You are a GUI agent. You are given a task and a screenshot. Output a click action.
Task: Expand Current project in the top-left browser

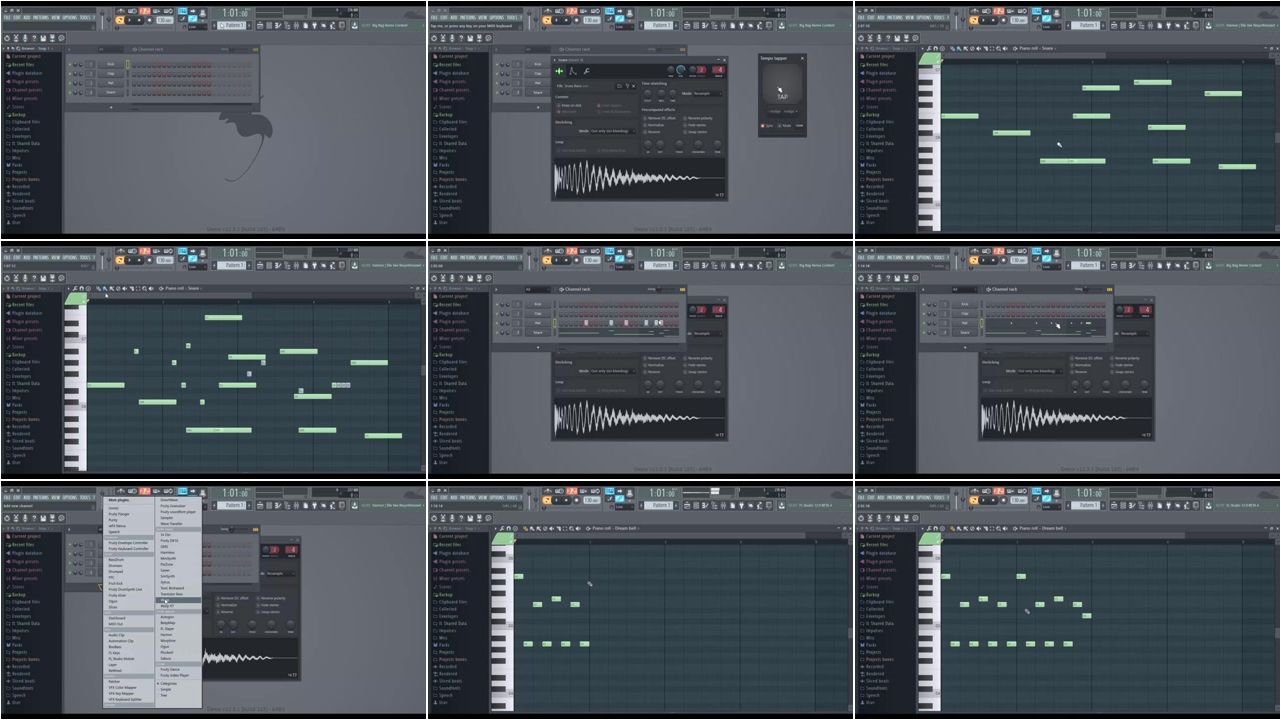[27, 57]
